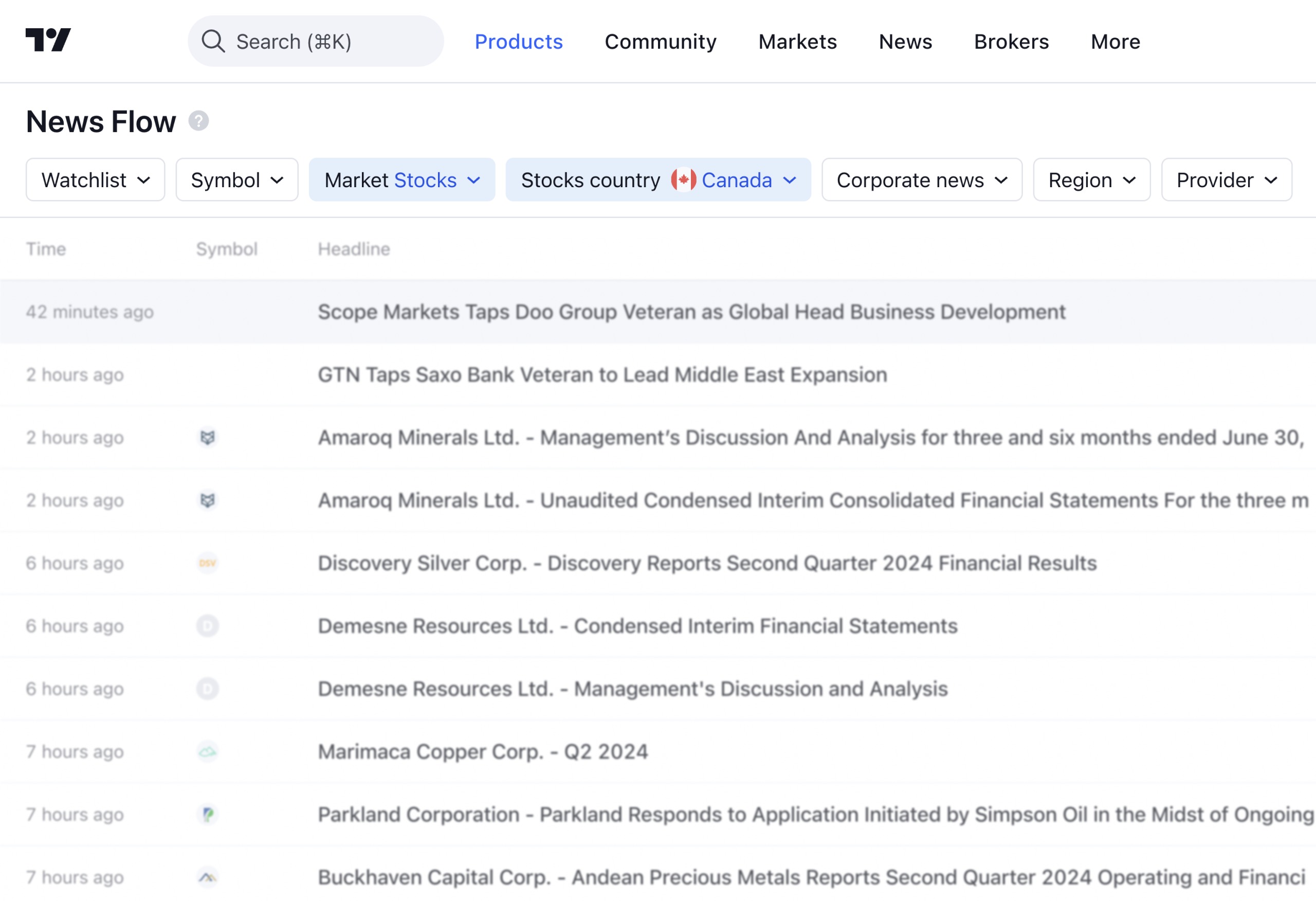The width and height of the screenshot is (1316, 901).
Task: Click the Amaroq Minerals symbol icon in MD&A row
Action: (208, 438)
